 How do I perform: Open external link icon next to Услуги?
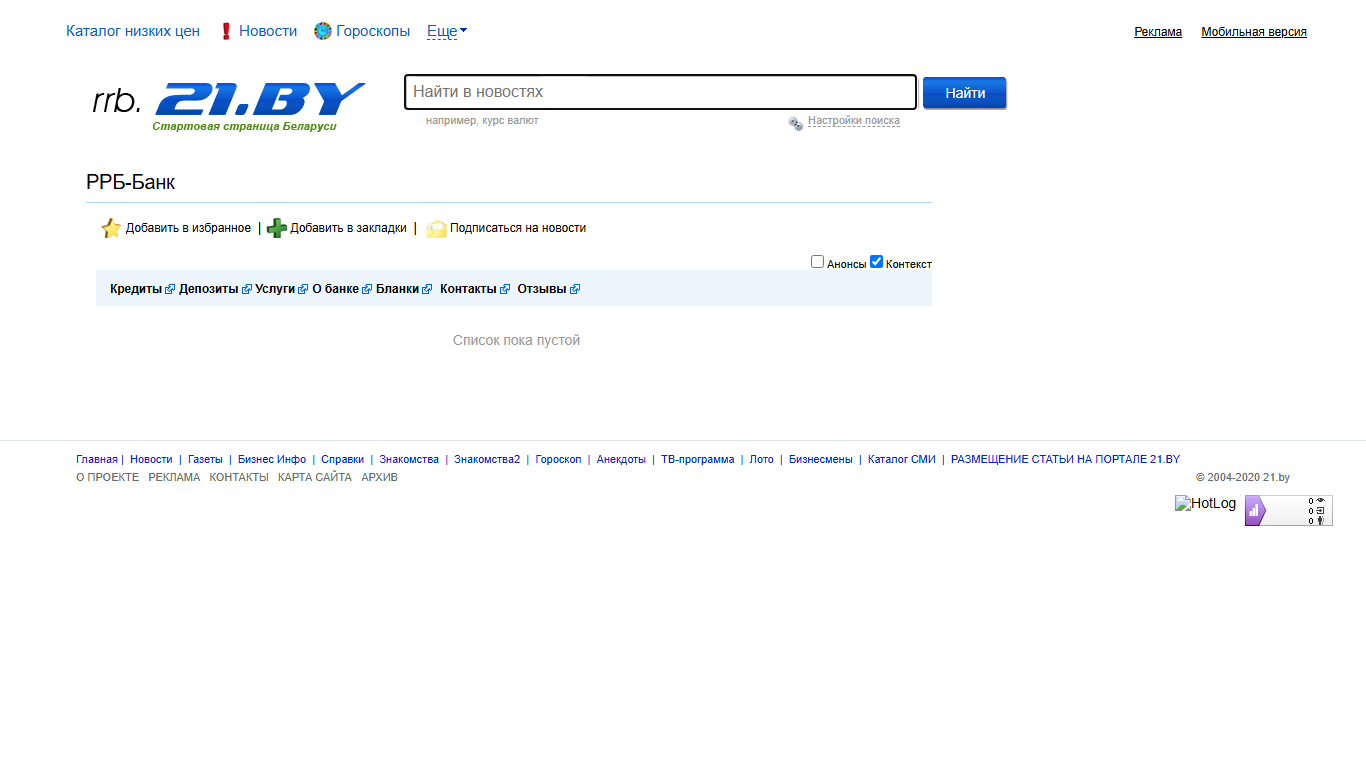[x=303, y=289]
